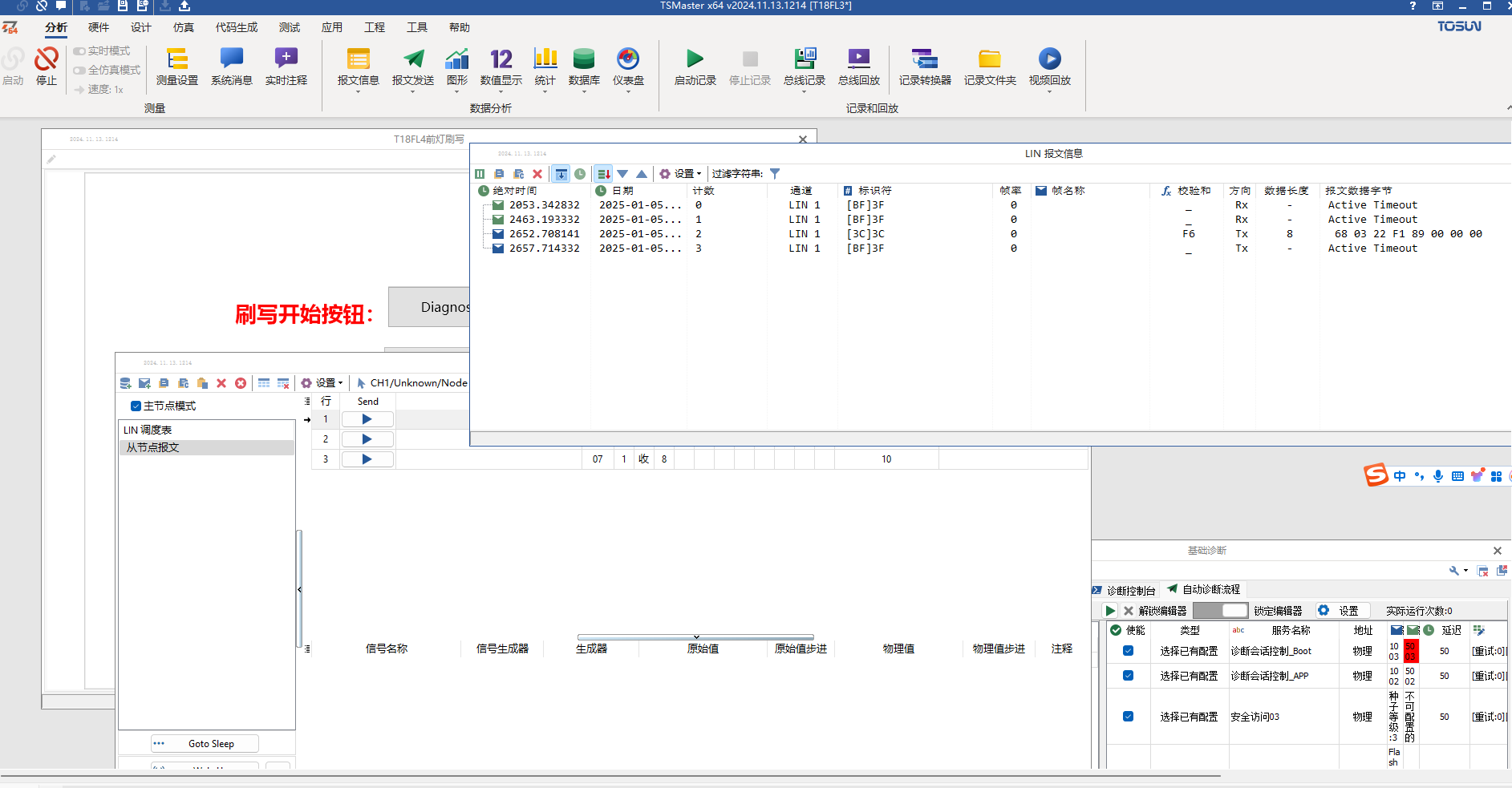Expand the 报文信息 ribbon dropdown arrow
The height and width of the screenshot is (788, 1512).
tap(358, 91)
